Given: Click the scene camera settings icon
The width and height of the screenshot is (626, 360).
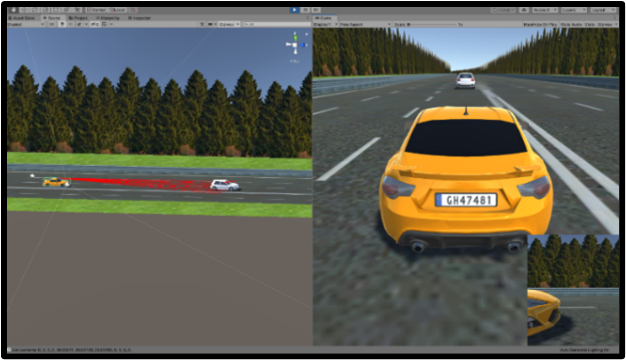Looking at the screenshot, I should click(x=210, y=24).
